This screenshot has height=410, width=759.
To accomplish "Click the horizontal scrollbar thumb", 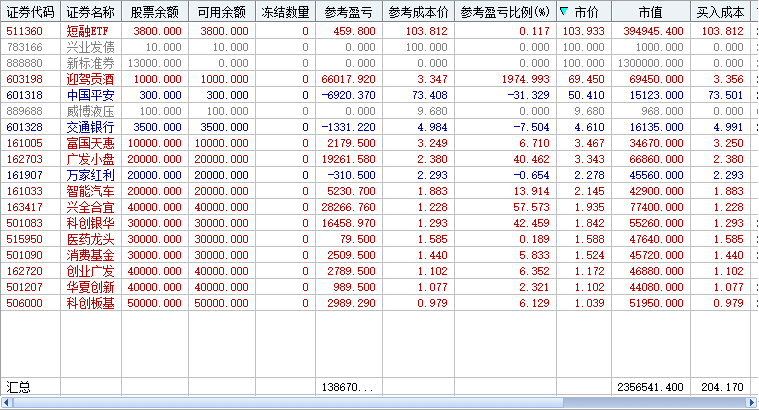I will [x=288, y=403].
